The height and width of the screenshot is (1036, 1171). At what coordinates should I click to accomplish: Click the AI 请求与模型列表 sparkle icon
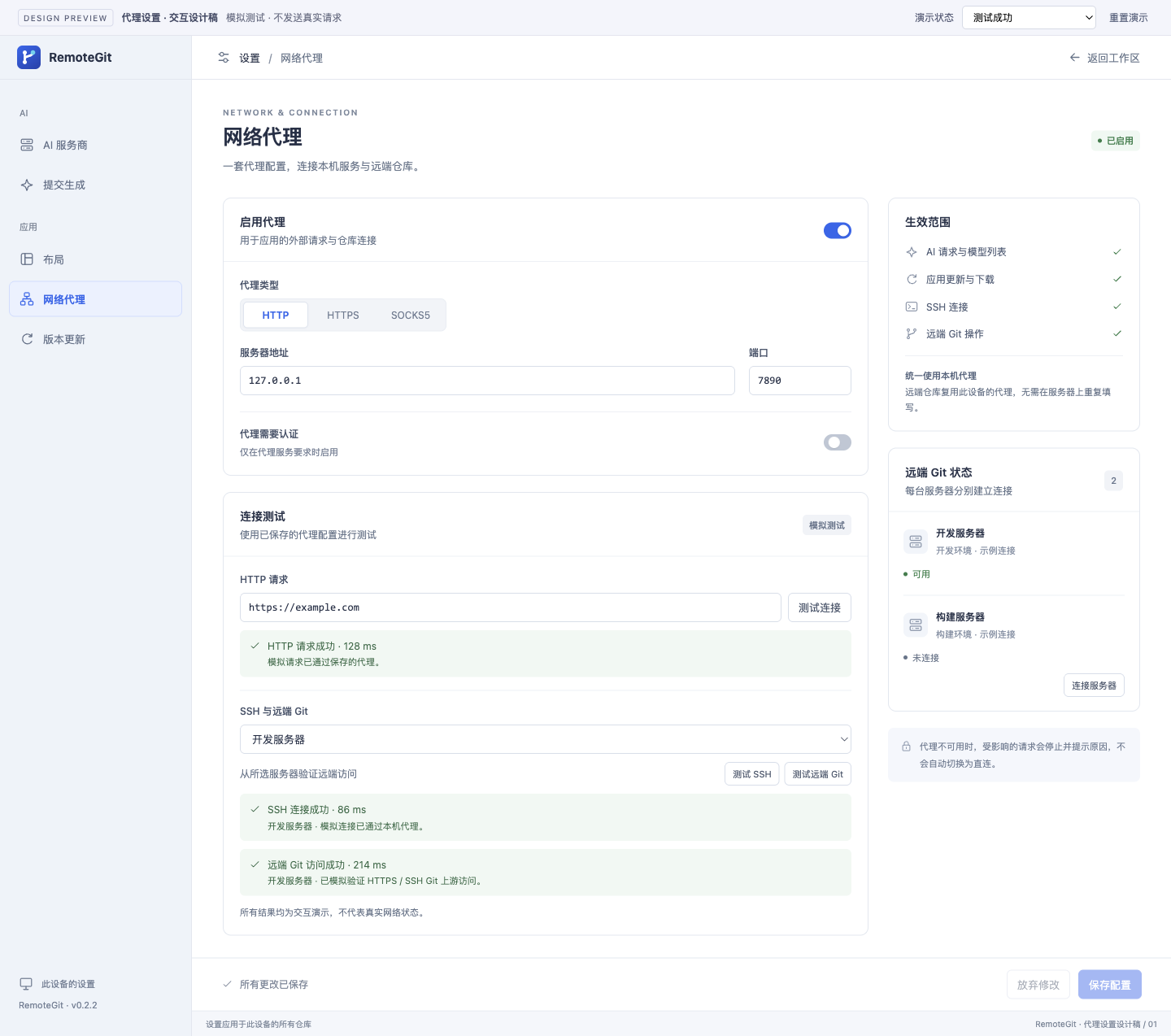point(912,252)
